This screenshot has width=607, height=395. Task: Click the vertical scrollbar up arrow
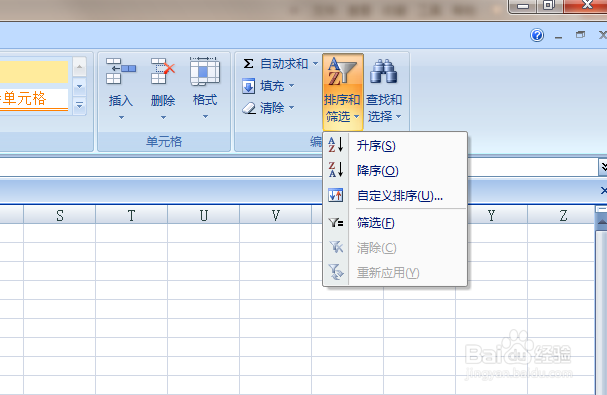pos(602,222)
